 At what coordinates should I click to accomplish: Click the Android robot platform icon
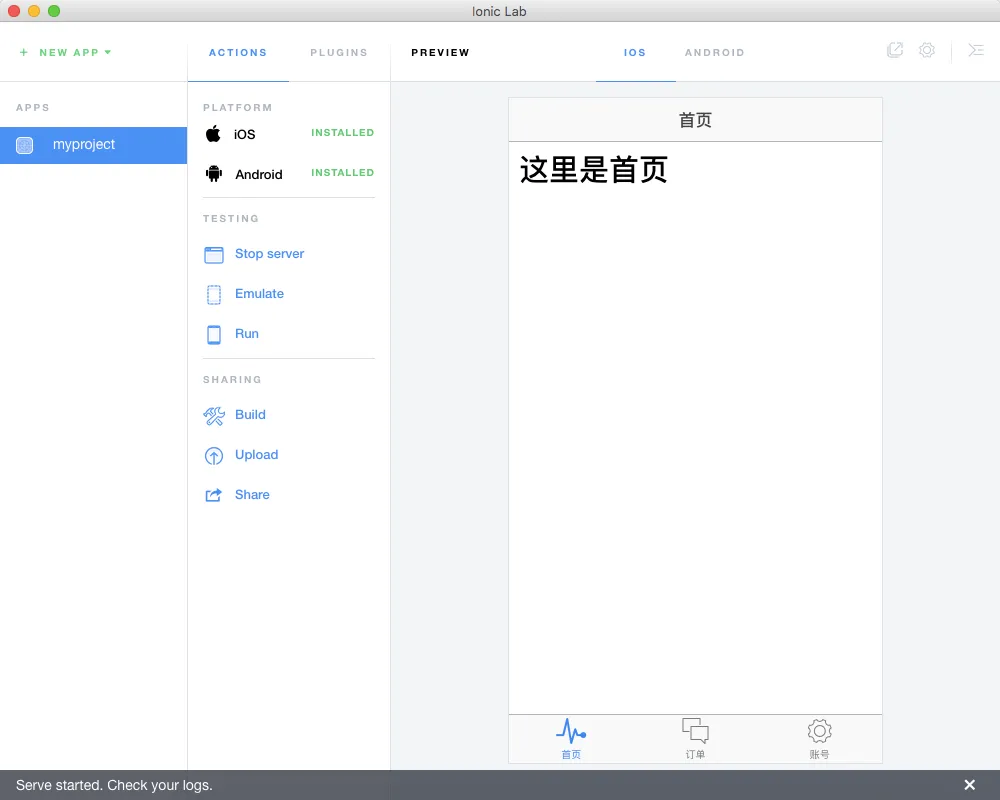coord(214,174)
